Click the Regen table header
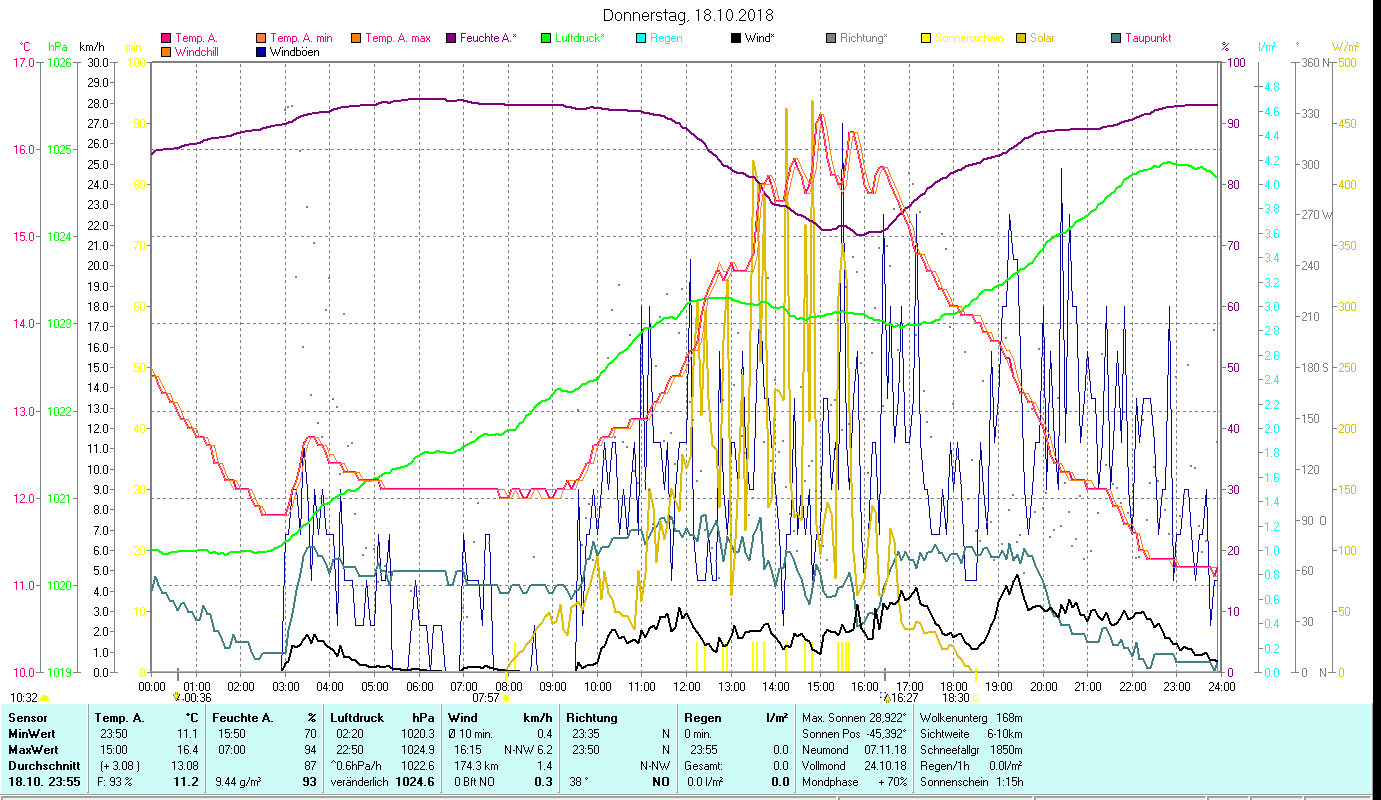Screen dimensions: 1381x800 coord(703,718)
